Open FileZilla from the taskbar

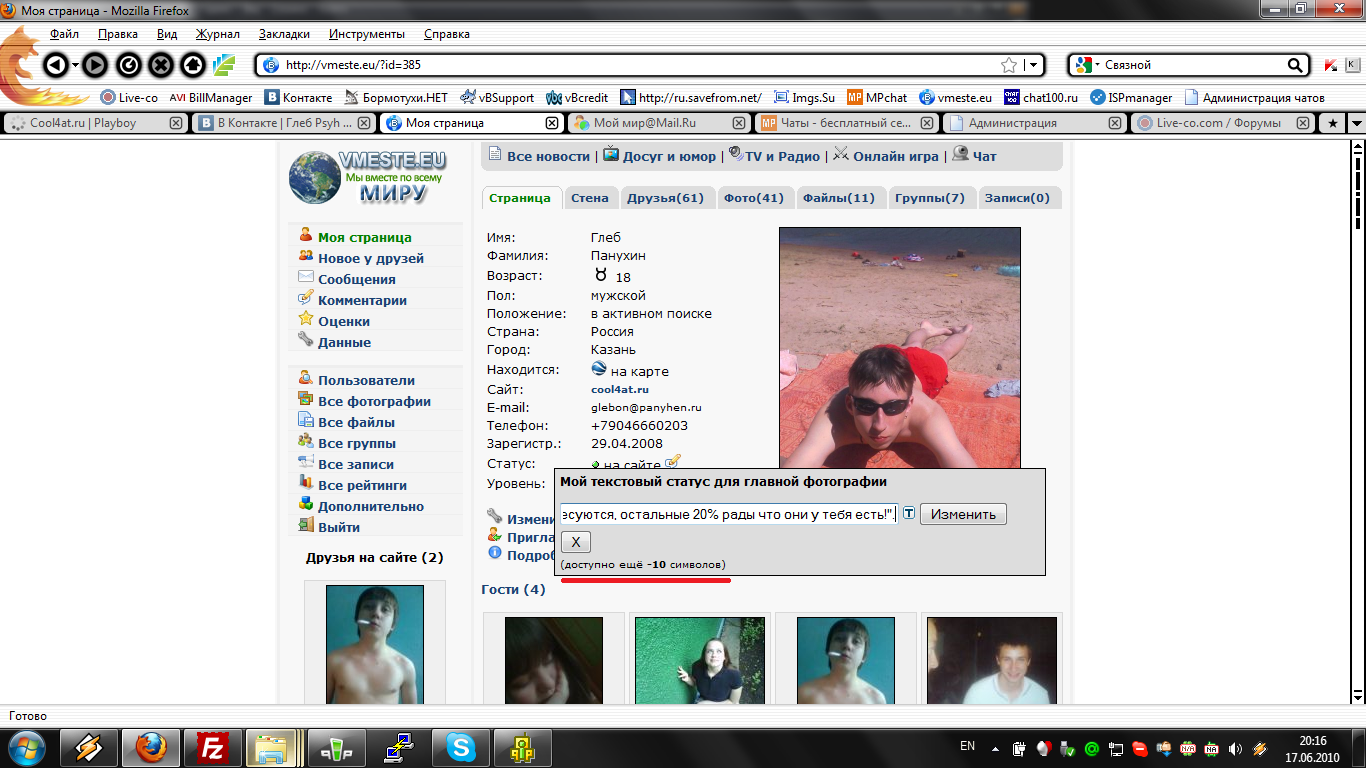pyautogui.click(x=213, y=747)
